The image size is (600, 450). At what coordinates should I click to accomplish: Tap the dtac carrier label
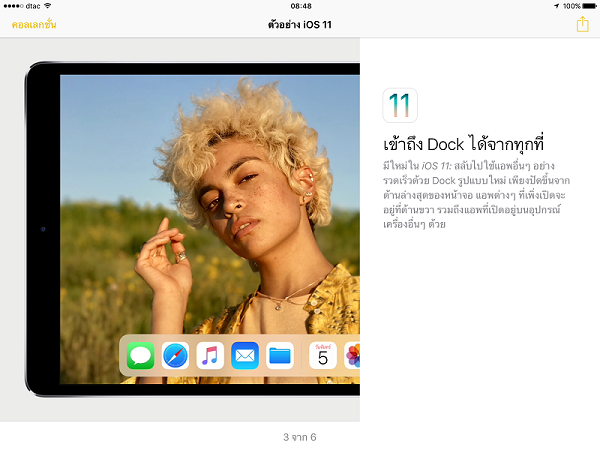33,6
